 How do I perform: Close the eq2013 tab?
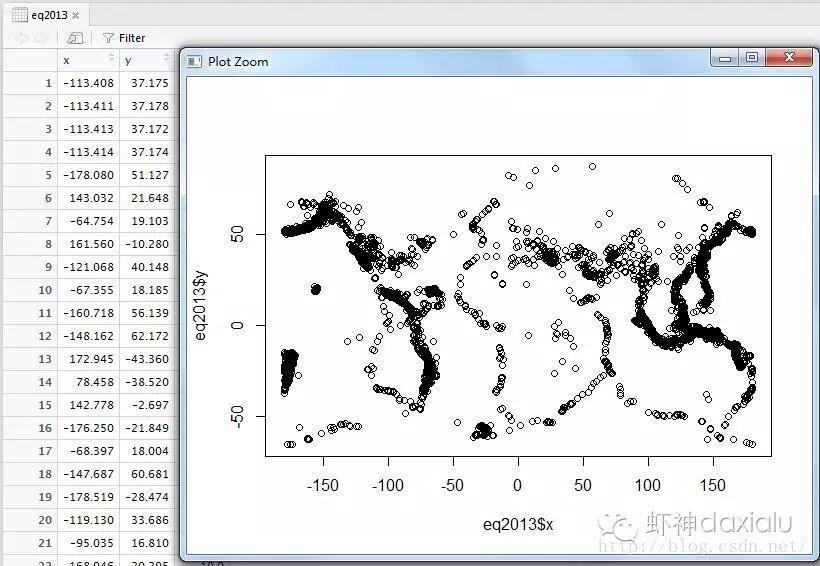tap(76, 16)
